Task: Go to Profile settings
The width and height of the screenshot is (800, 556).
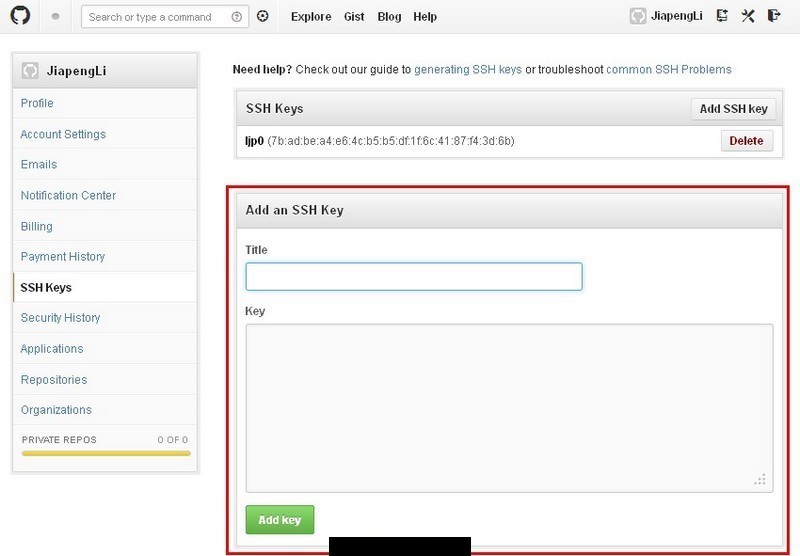Action: pos(105,103)
